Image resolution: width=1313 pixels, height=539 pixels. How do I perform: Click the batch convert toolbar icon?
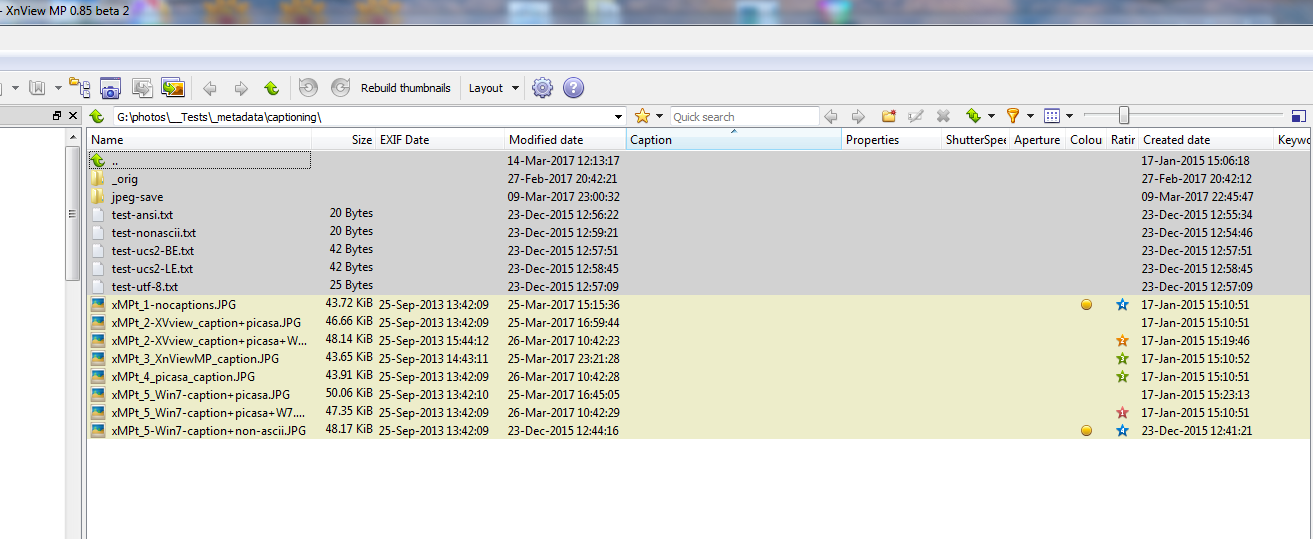pos(142,87)
